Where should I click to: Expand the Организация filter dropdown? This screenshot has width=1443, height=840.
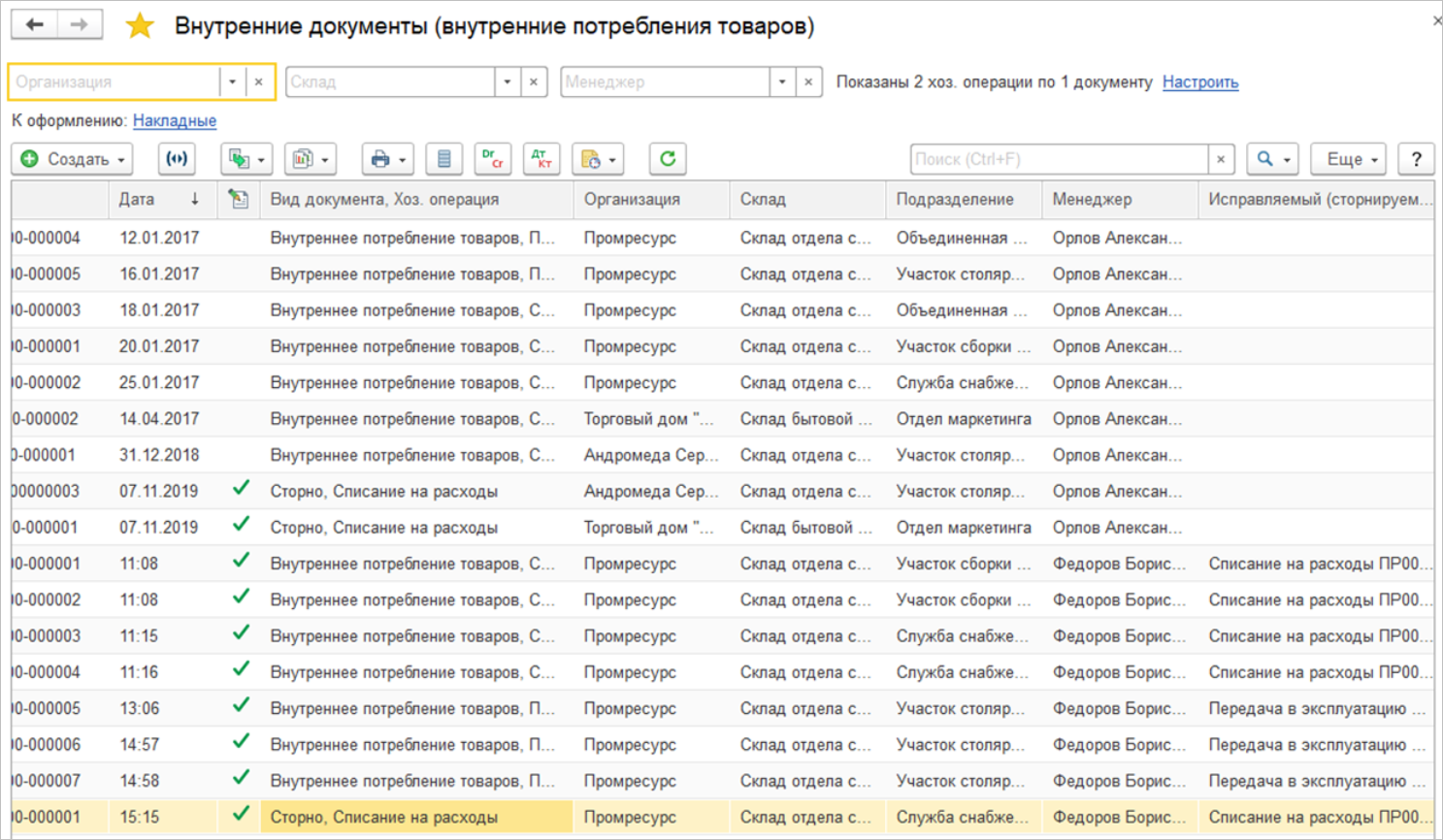pyautogui.click(x=232, y=82)
